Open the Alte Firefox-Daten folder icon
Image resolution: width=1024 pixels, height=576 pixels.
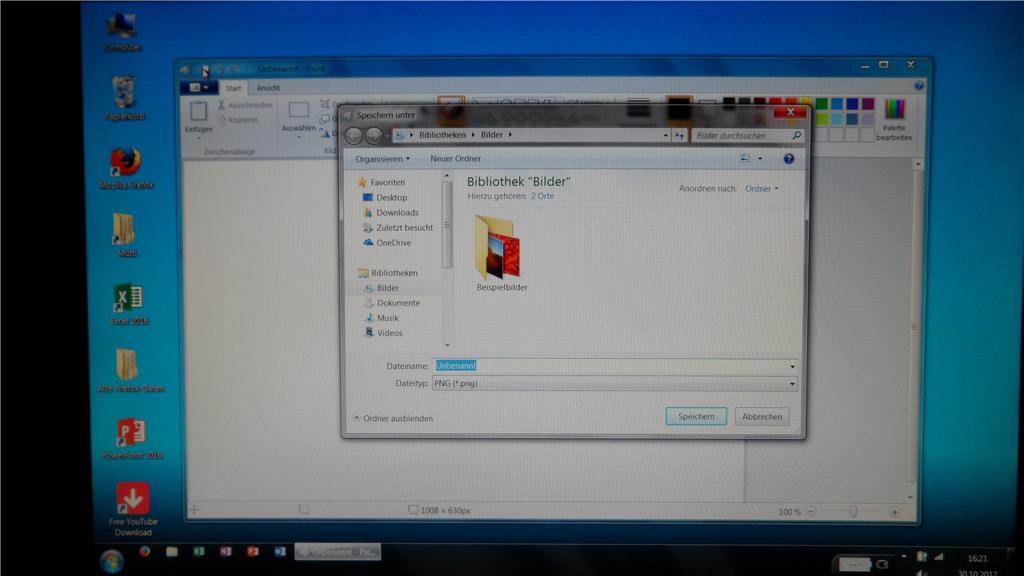[129, 370]
